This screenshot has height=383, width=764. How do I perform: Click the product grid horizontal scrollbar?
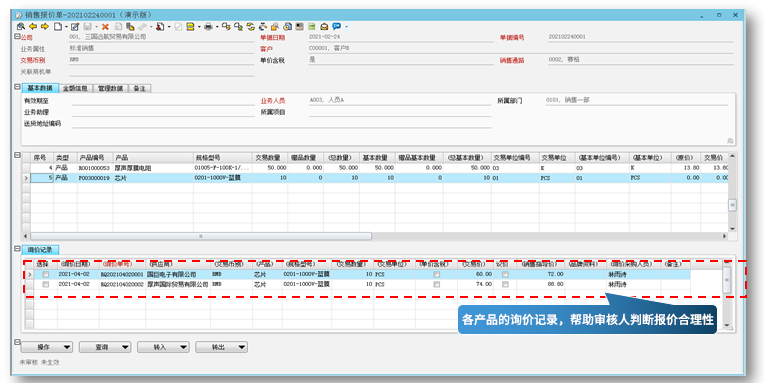pyautogui.click(x=201, y=236)
